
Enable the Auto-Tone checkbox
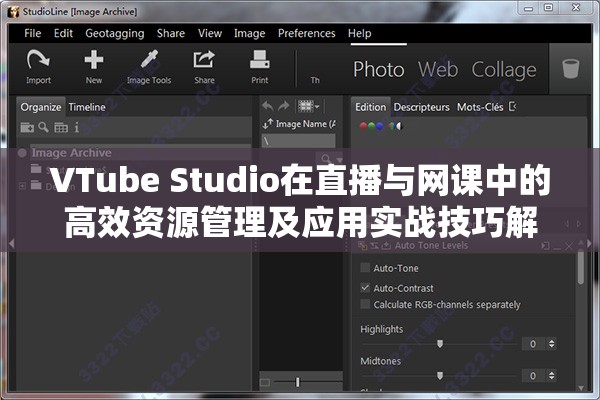point(365,268)
